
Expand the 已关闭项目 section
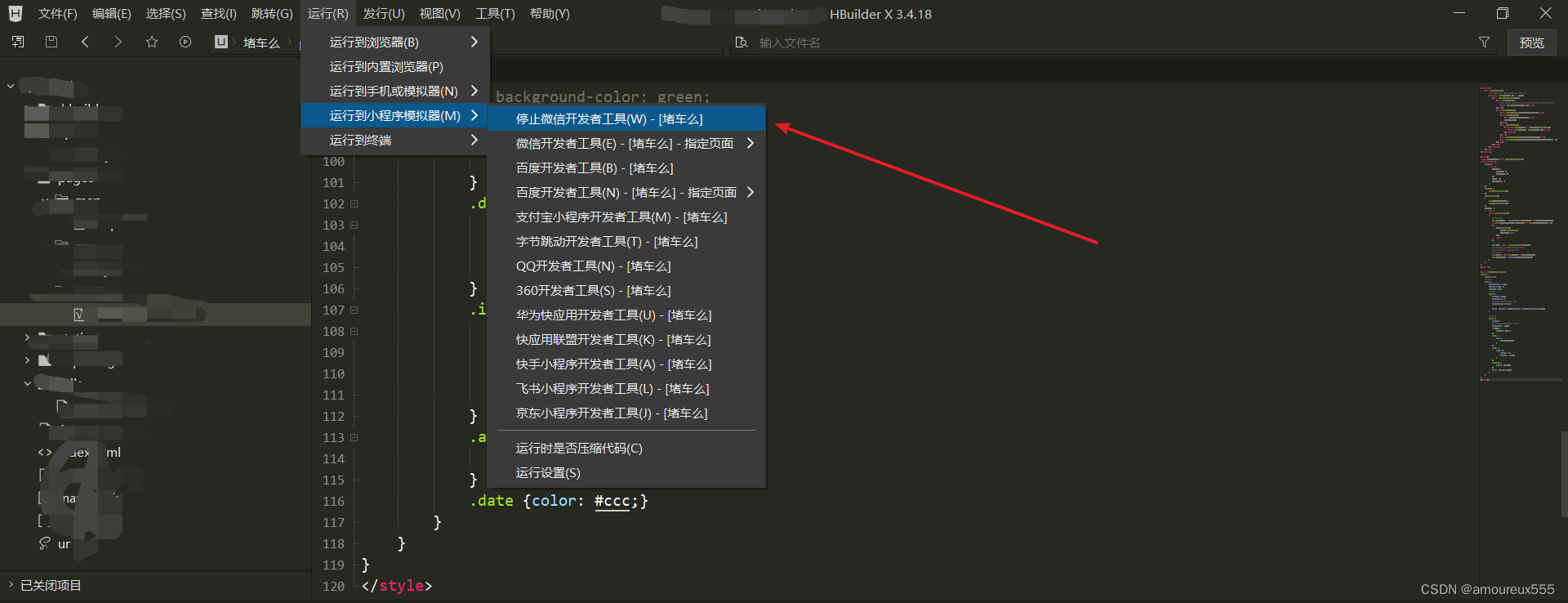(11, 585)
